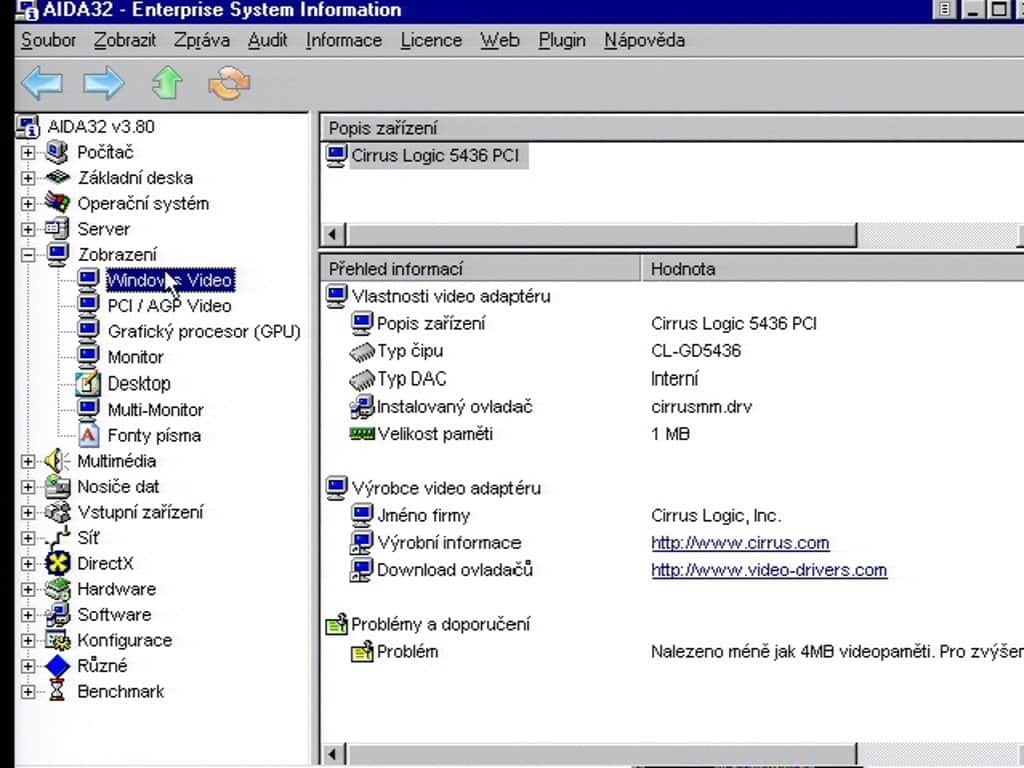
Task: Expand the Konfigurace tree node
Action: click(27, 640)
